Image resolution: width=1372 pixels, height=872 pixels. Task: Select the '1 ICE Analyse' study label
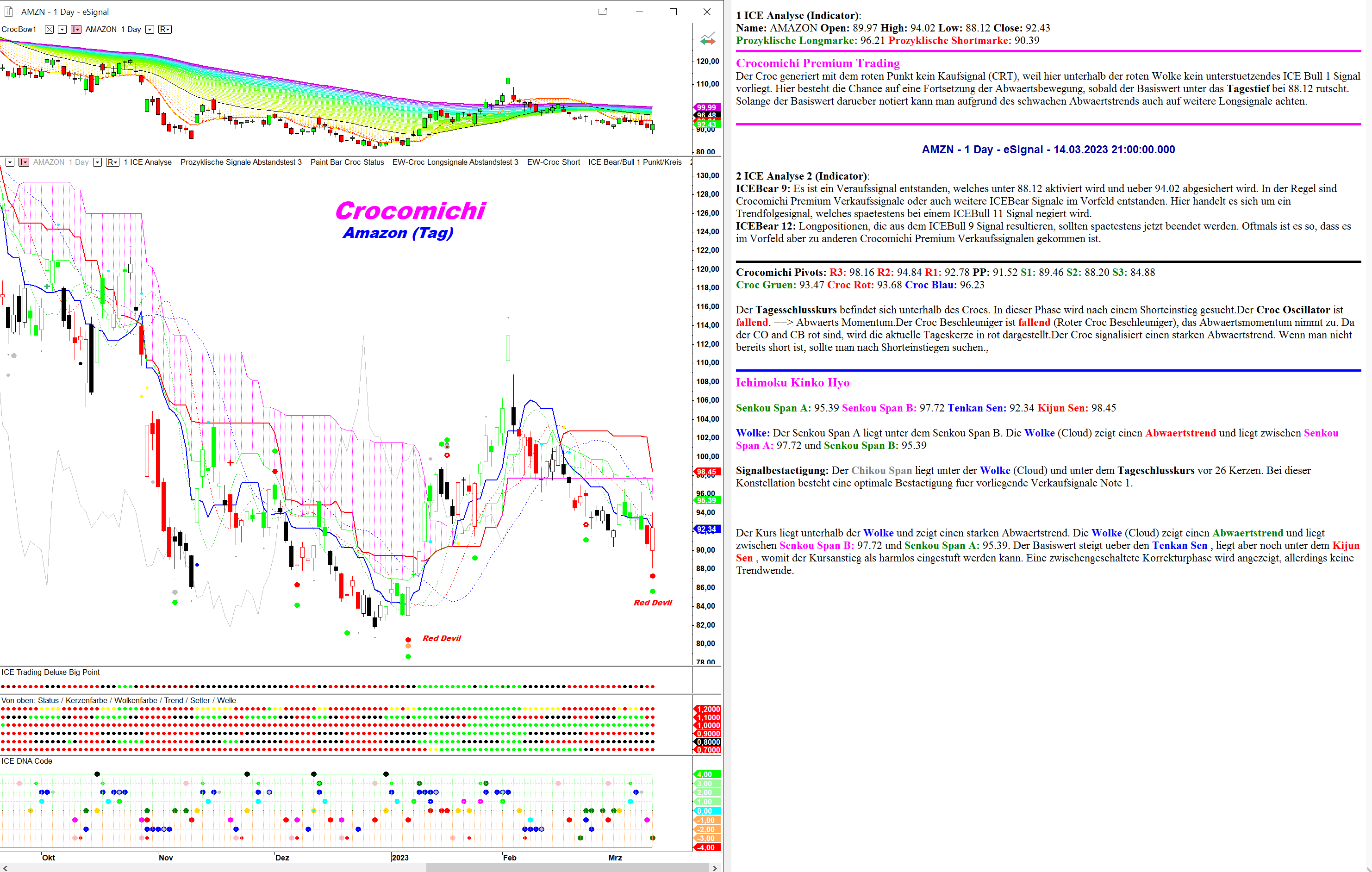(148, 162)
